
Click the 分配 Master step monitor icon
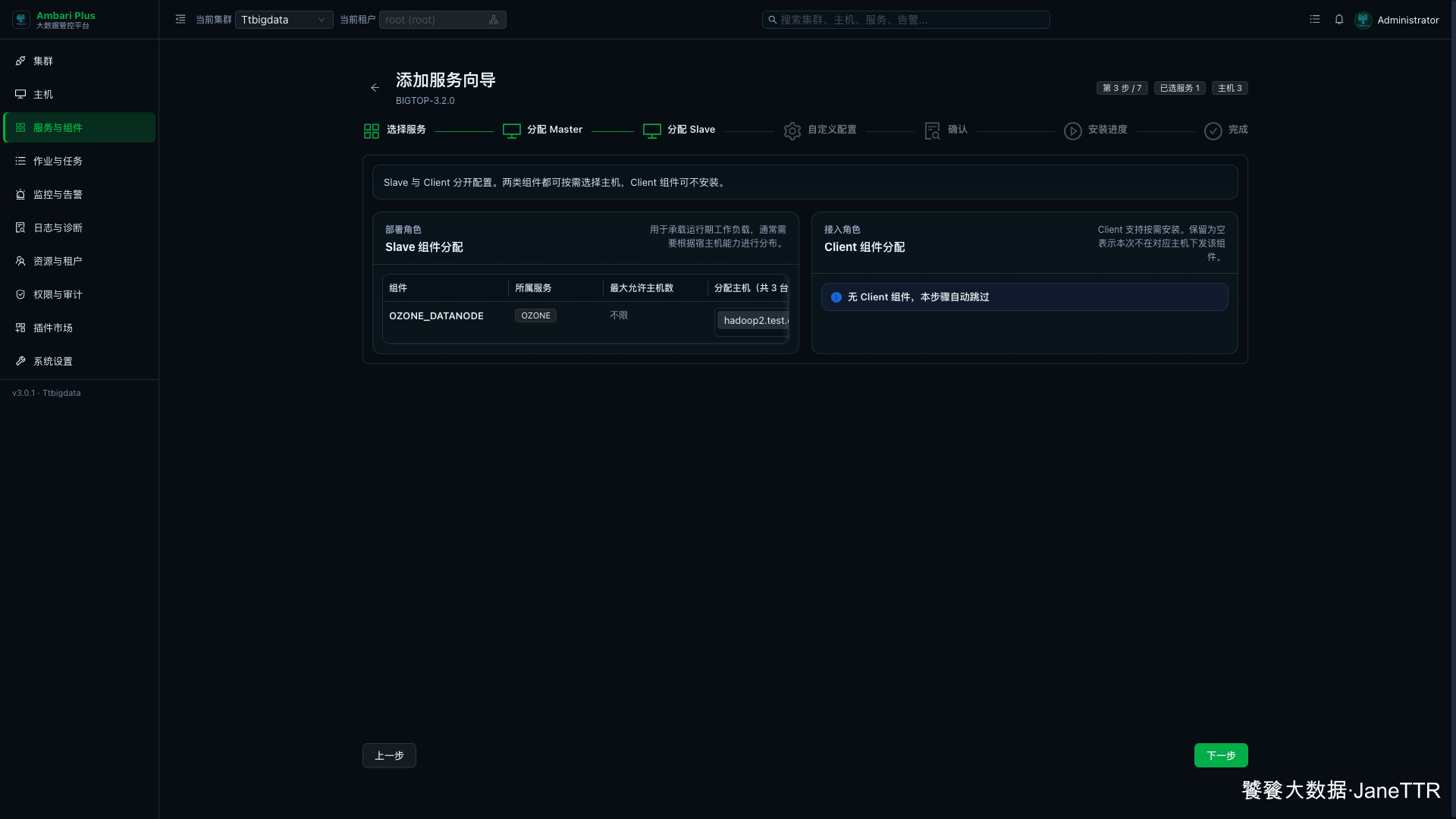(x=512, y=131)
